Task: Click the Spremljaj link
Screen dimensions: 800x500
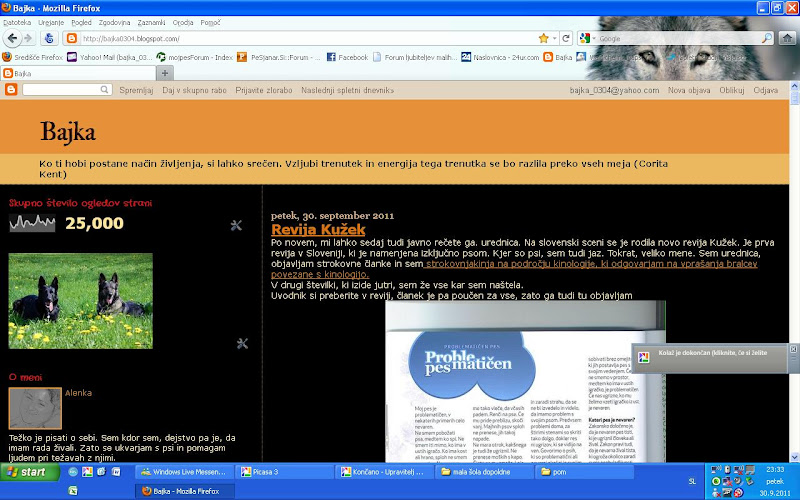Action: coord(136,90)
